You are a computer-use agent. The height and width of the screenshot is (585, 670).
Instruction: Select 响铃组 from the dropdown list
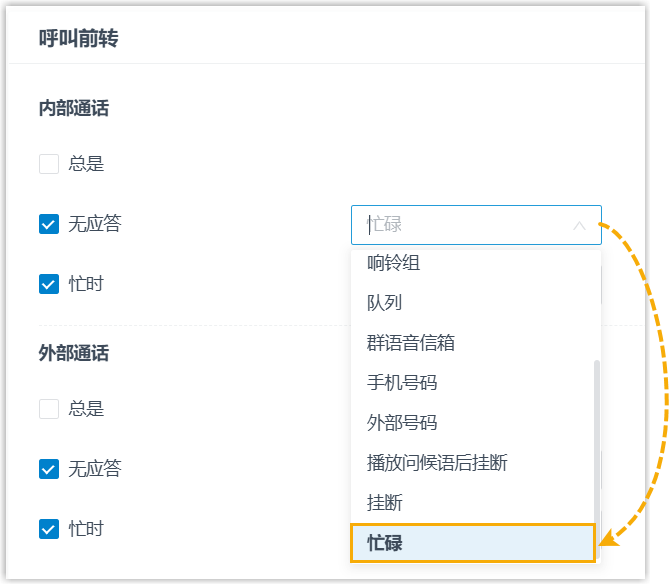[x=393, y=263]
